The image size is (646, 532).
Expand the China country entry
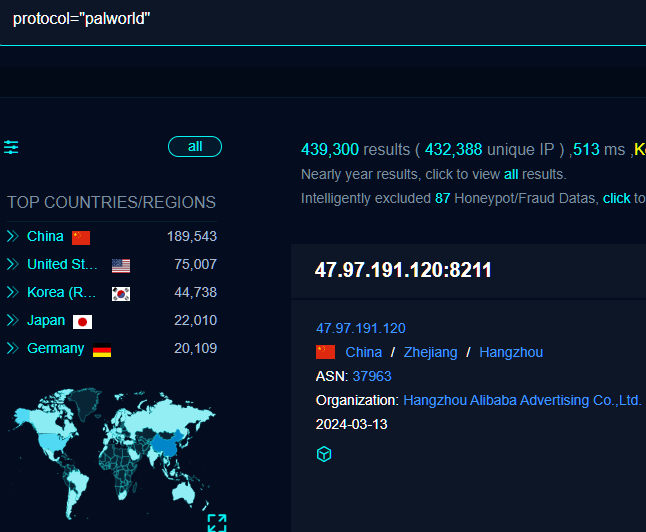coord(13,237)
